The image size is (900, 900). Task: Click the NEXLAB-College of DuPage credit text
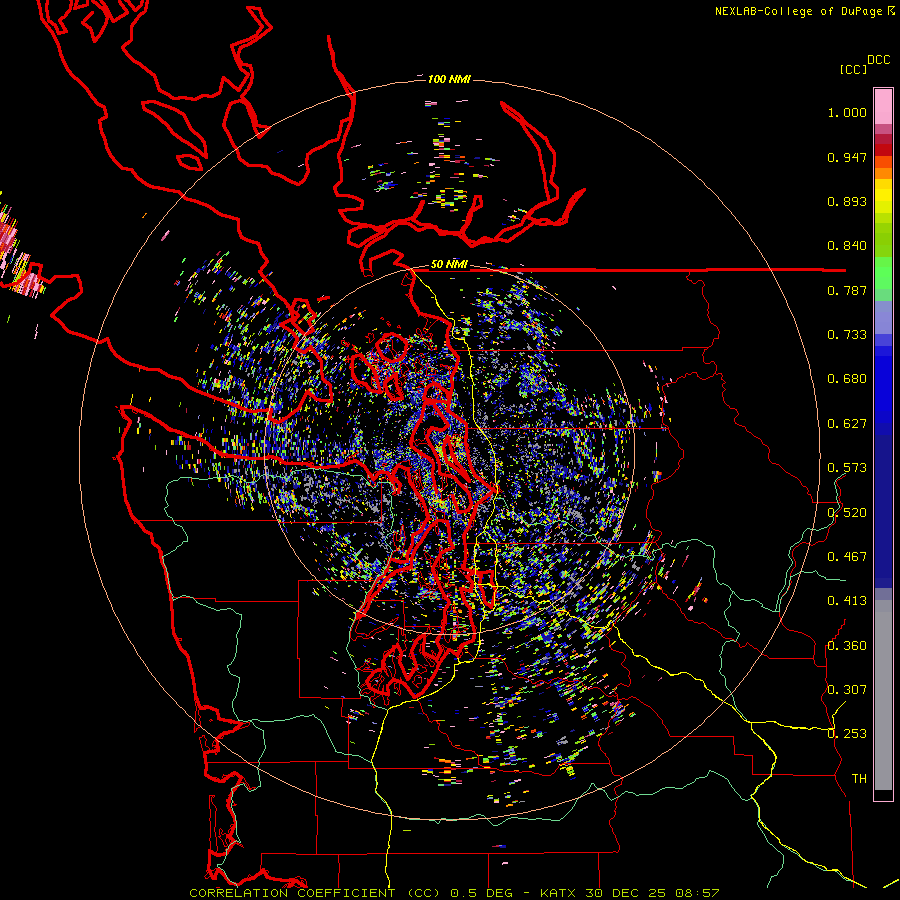[800, 11]
